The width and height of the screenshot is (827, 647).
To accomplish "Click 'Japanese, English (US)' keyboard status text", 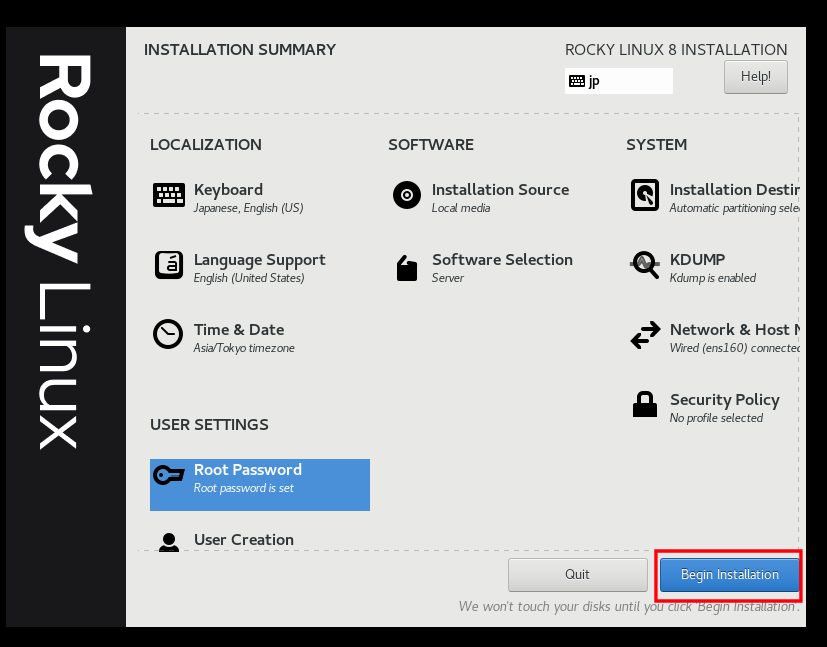I will 248,208.
